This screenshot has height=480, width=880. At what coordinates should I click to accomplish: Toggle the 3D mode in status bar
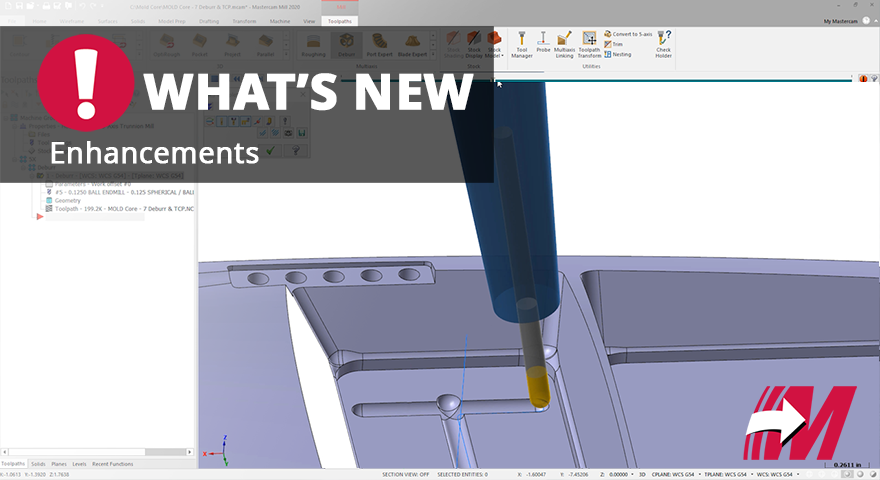642,474
